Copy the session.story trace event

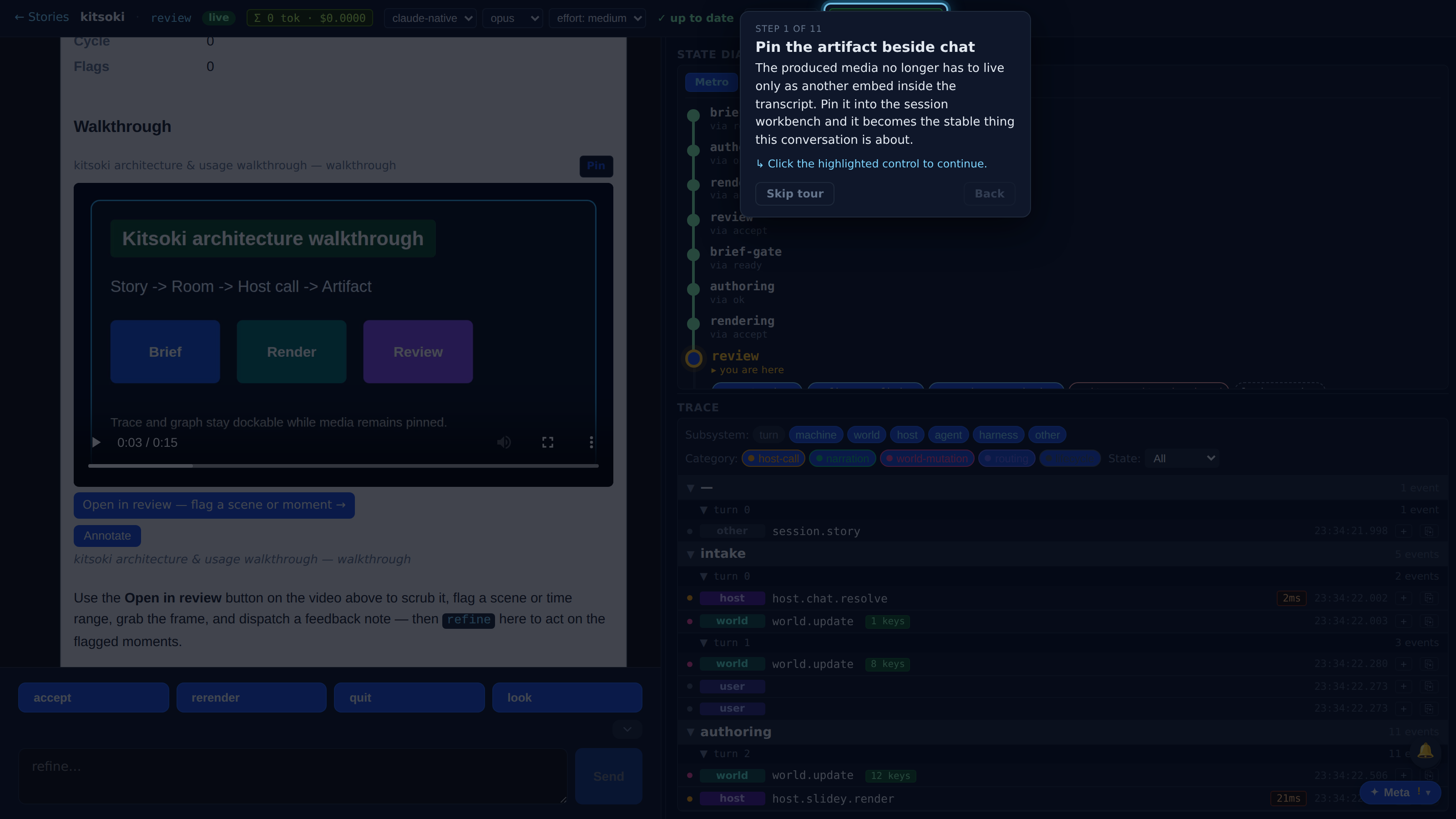coord(1429,531)
